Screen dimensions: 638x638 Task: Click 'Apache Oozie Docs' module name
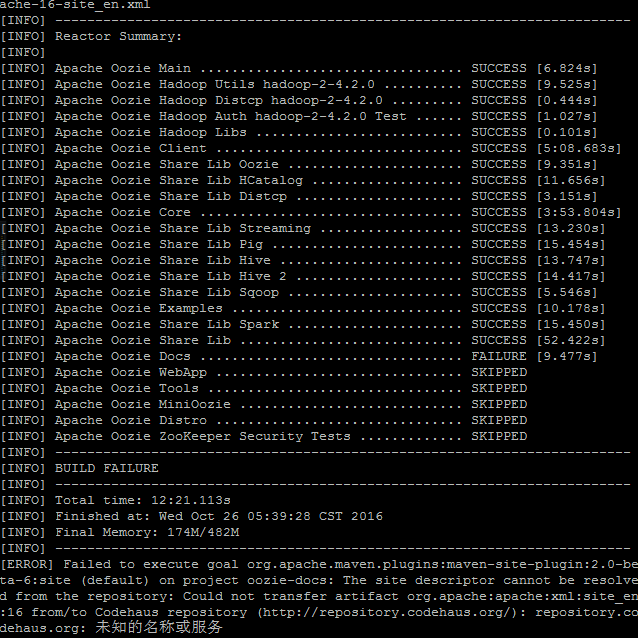click(122, 356)
